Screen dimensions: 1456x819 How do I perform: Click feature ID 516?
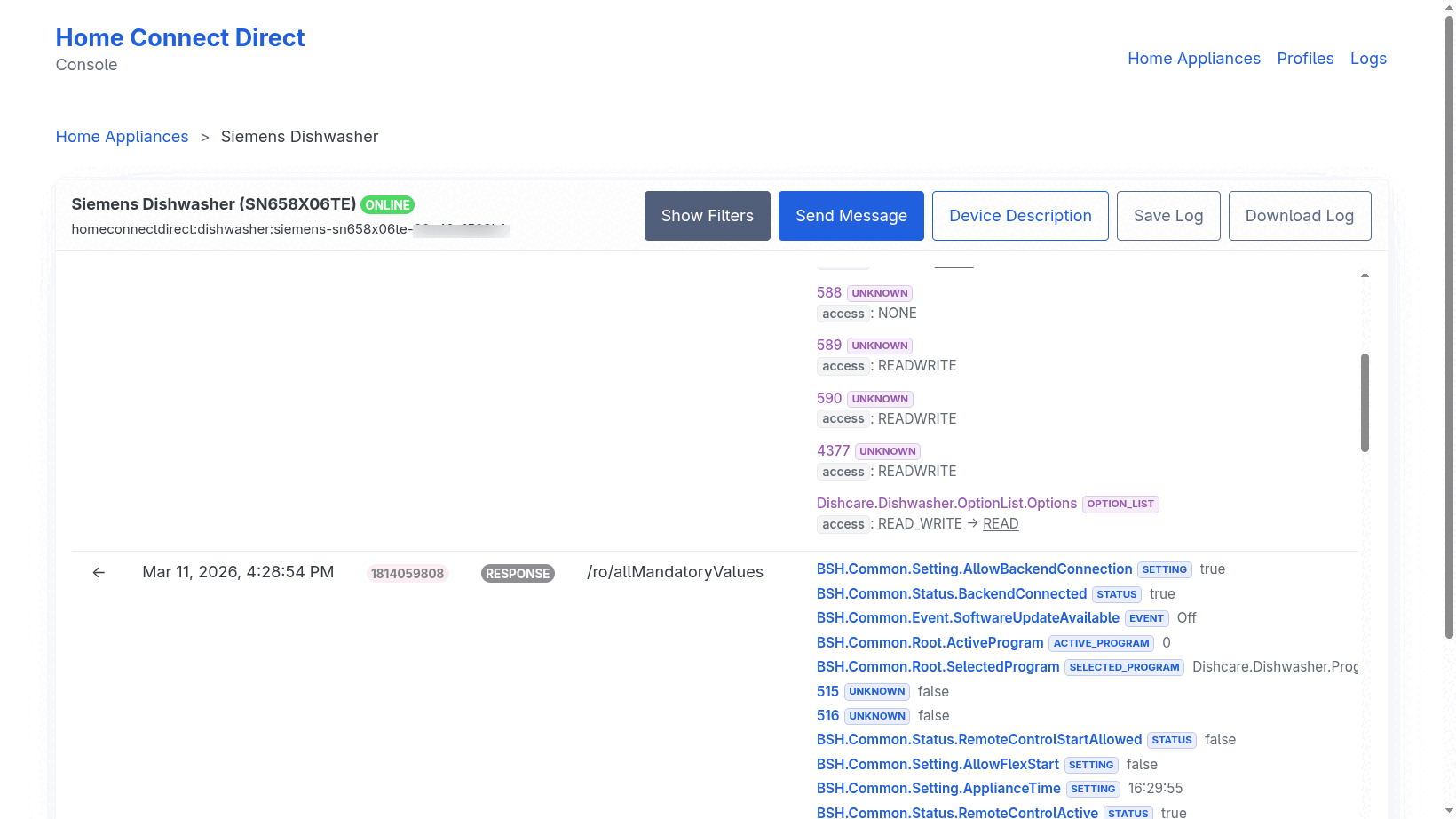point(827,715)
